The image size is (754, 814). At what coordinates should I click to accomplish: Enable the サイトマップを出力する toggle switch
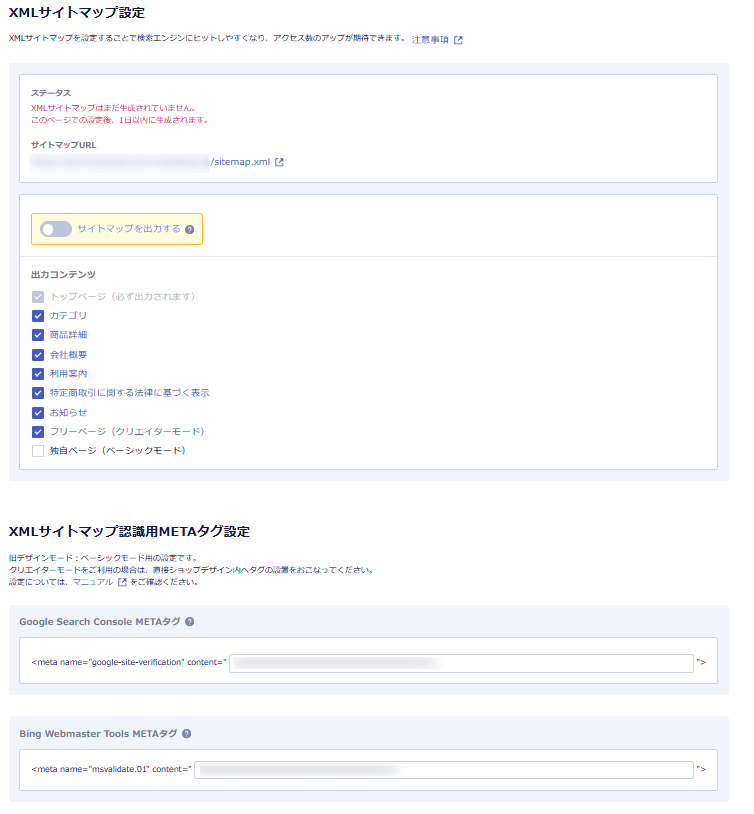56,229
